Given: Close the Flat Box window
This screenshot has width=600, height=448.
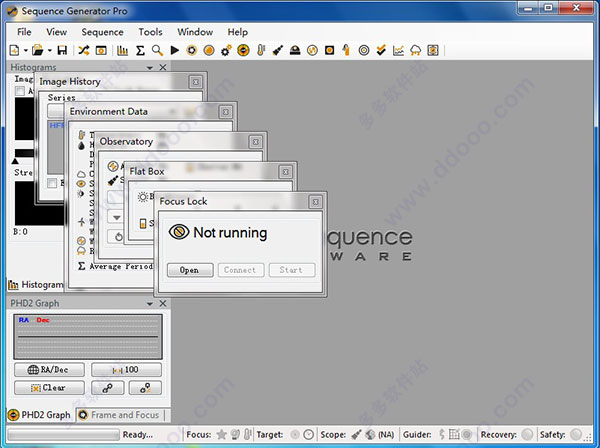Looking at the screenshot, I should pyautogui.click(x=285, y=172).
